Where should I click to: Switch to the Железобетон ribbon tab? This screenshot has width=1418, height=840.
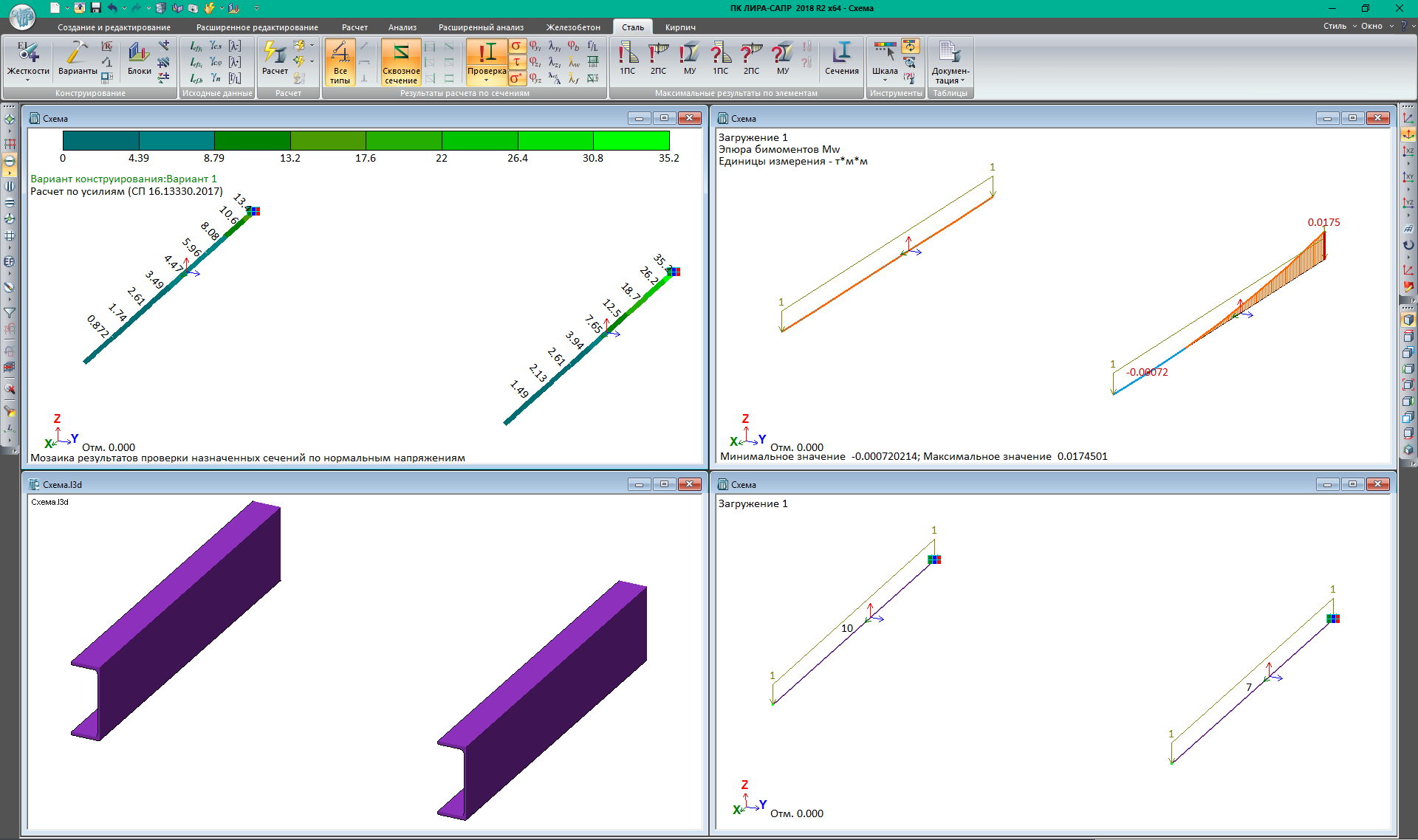pos(572,27)
